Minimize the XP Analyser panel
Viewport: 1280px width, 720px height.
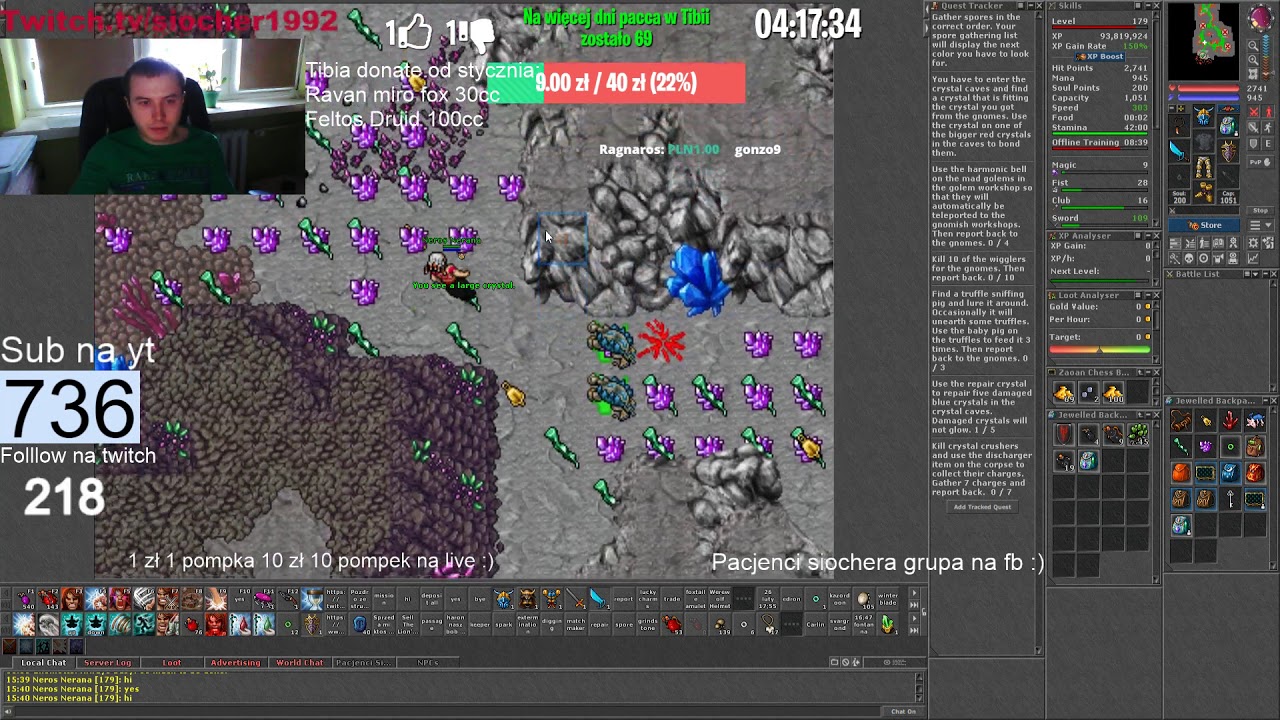tap(1148, 235)
